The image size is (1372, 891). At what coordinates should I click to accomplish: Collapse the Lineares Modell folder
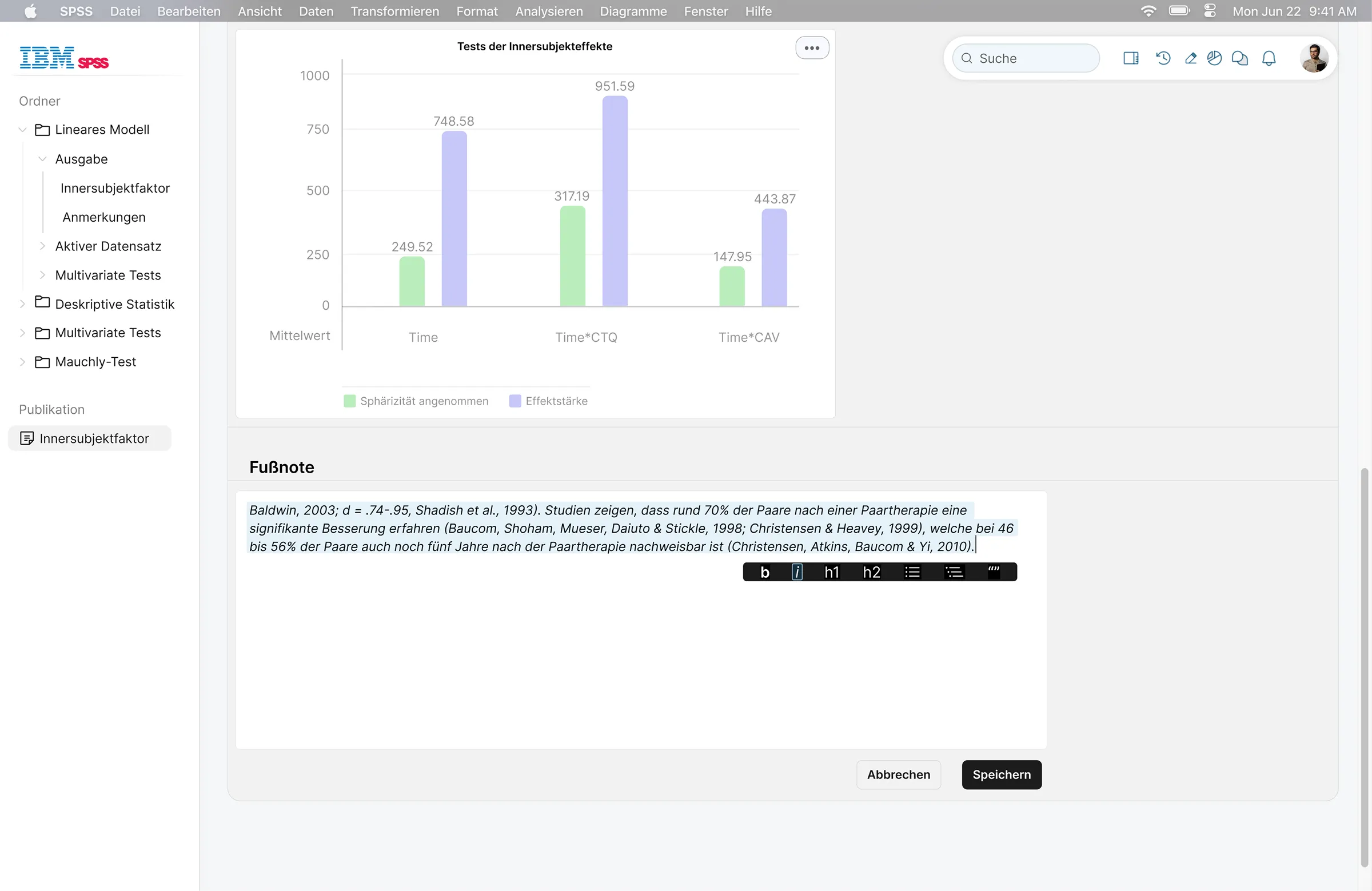[23, 130]
